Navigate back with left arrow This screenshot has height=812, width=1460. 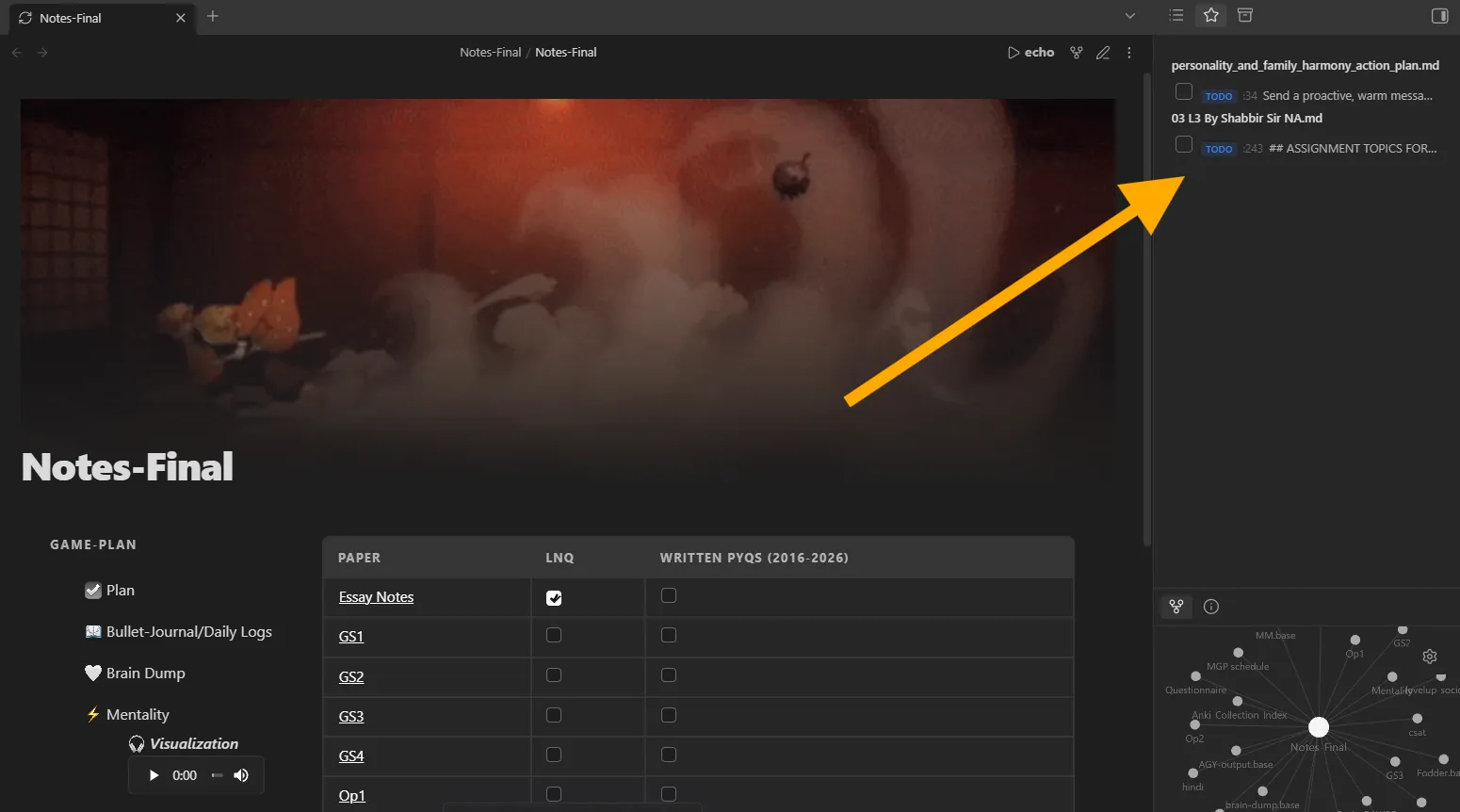[x=17, y=53]
